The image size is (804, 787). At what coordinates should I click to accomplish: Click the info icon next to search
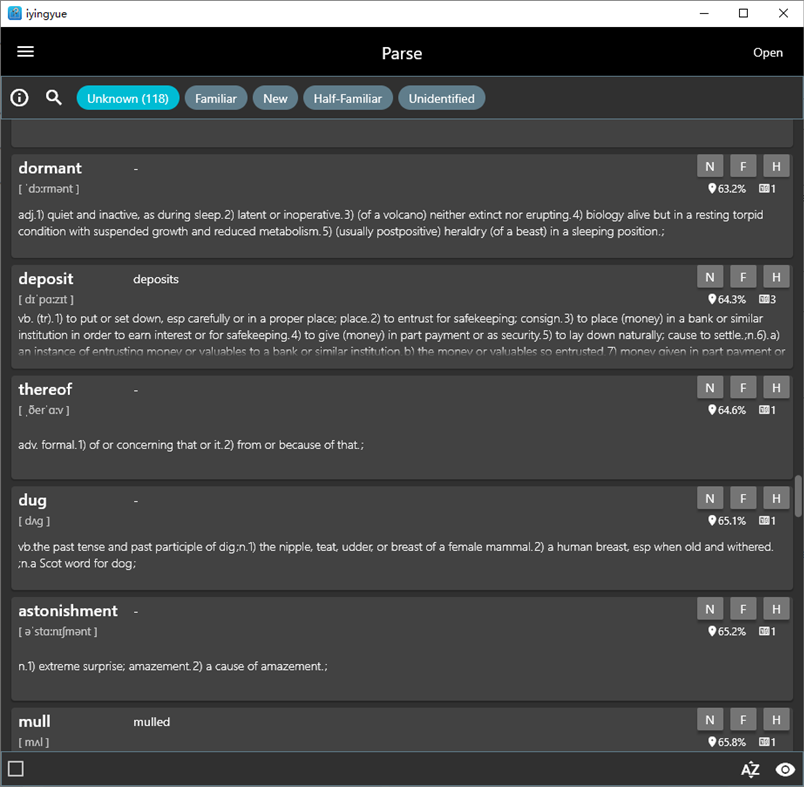click(x=19, y=97)
